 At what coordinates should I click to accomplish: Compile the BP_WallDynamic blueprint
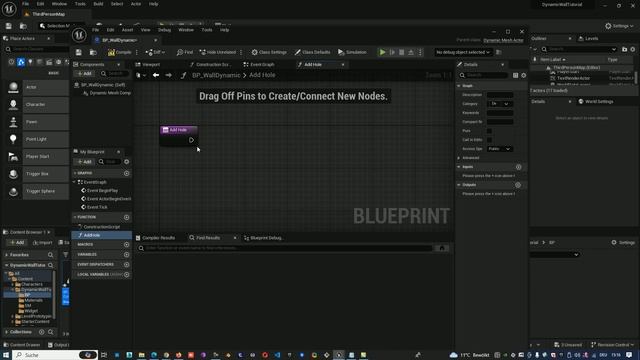120,52
